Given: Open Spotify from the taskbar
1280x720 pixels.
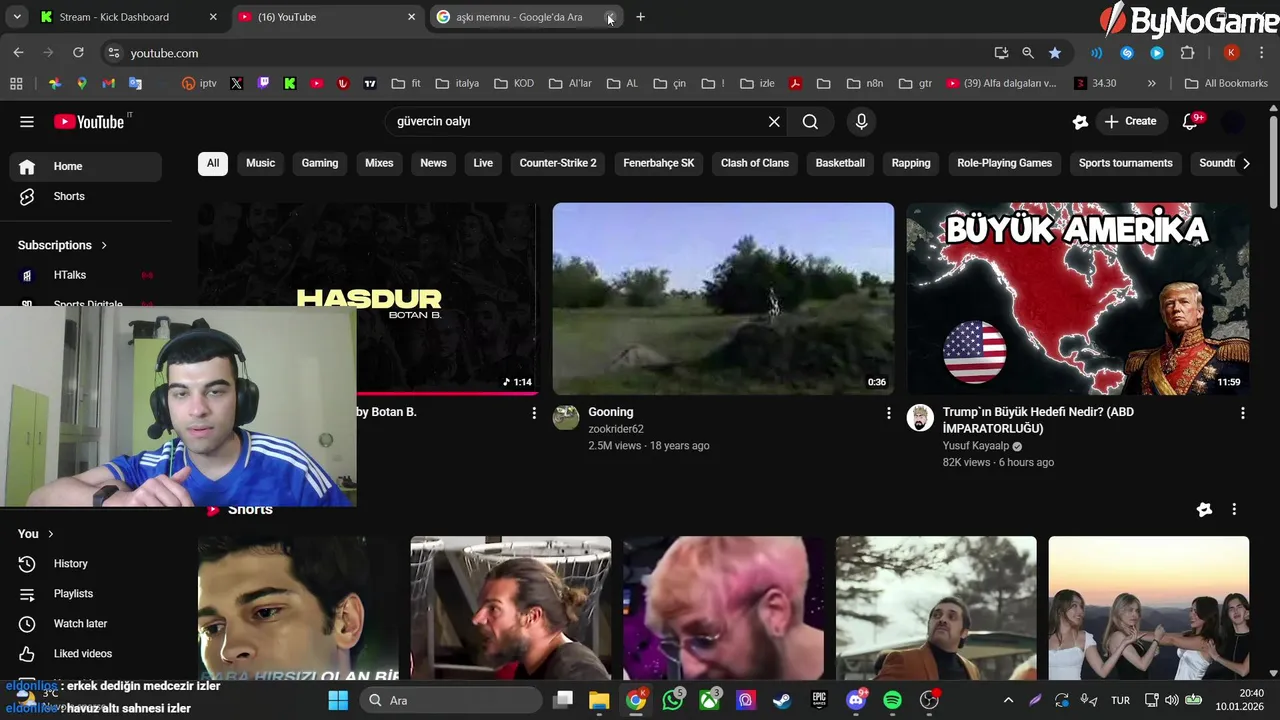Looking at the screenshot, I should tap(892, 700).
